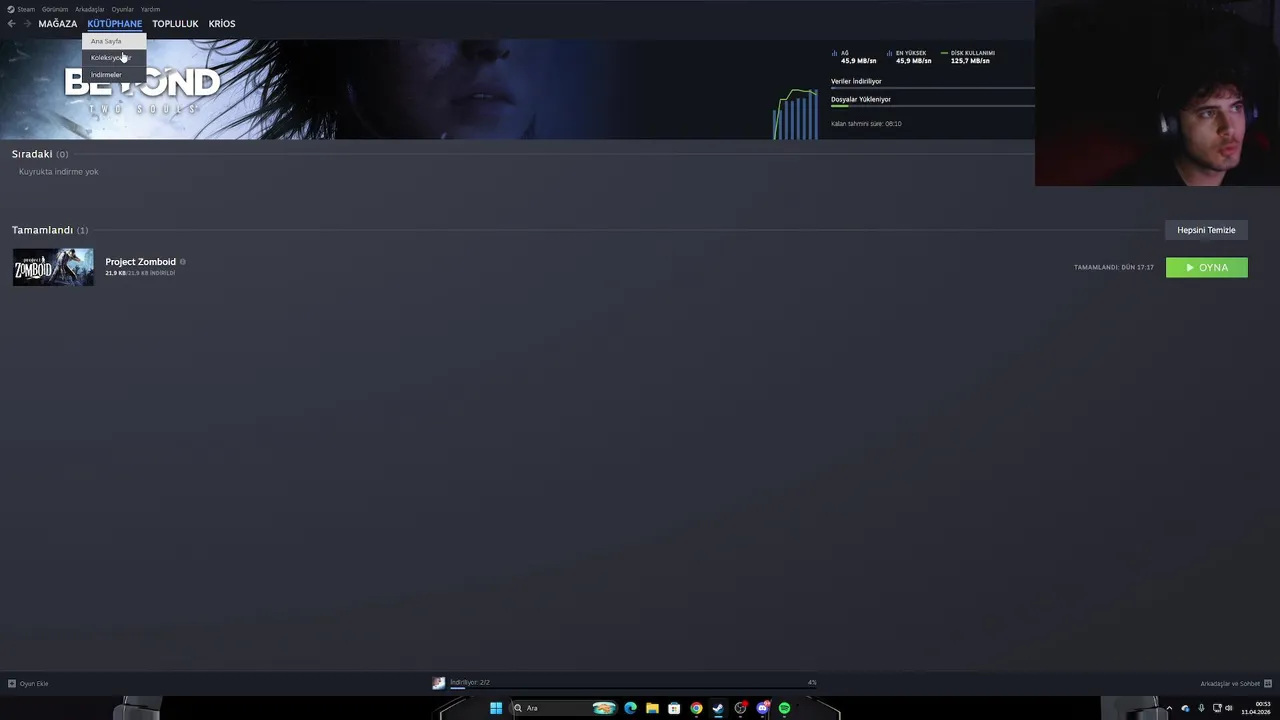Open Microsoft Store from the taskbar
Image resolution: width=1280 pixels, height=720 pixels.
pos(674,708)
